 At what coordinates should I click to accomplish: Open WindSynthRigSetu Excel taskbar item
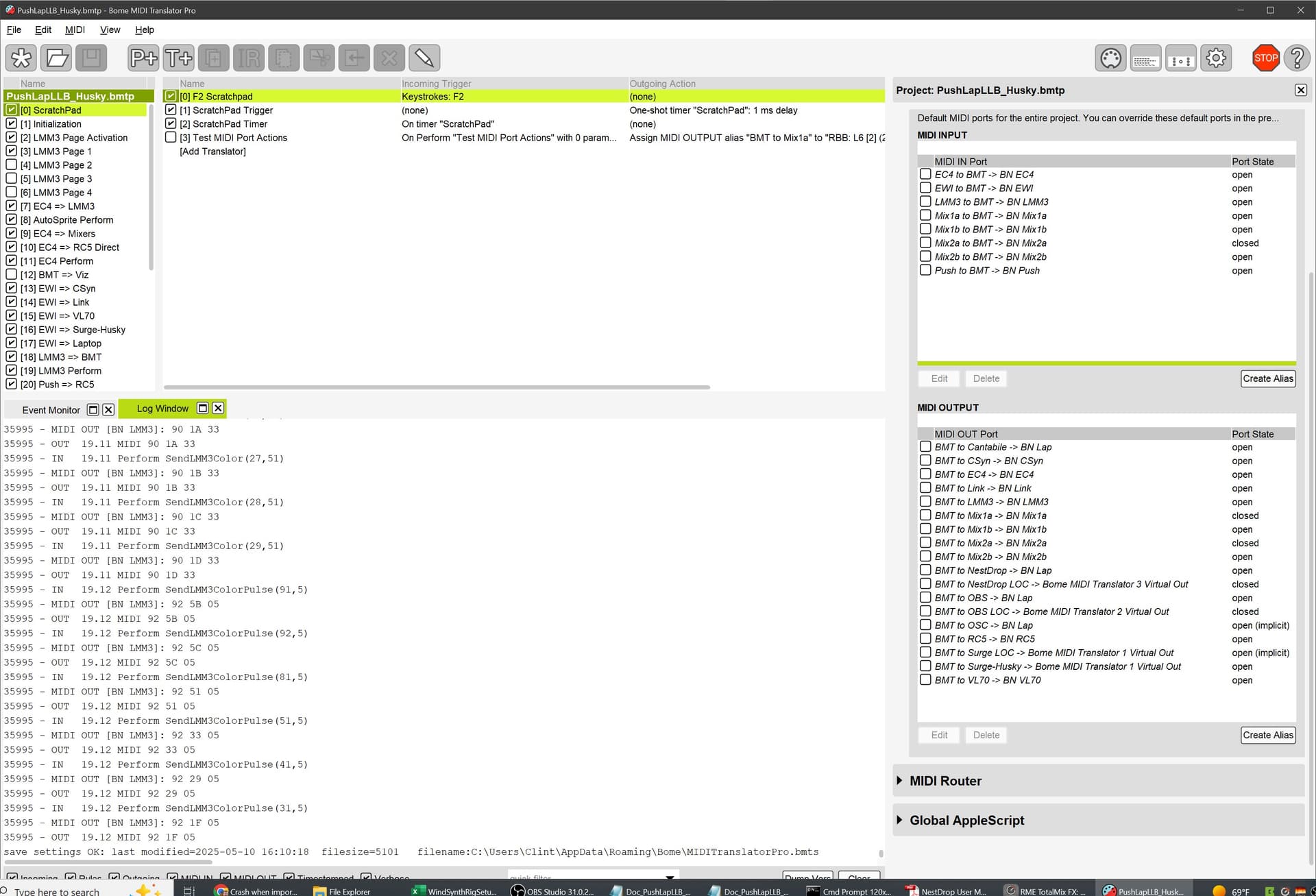454,891
